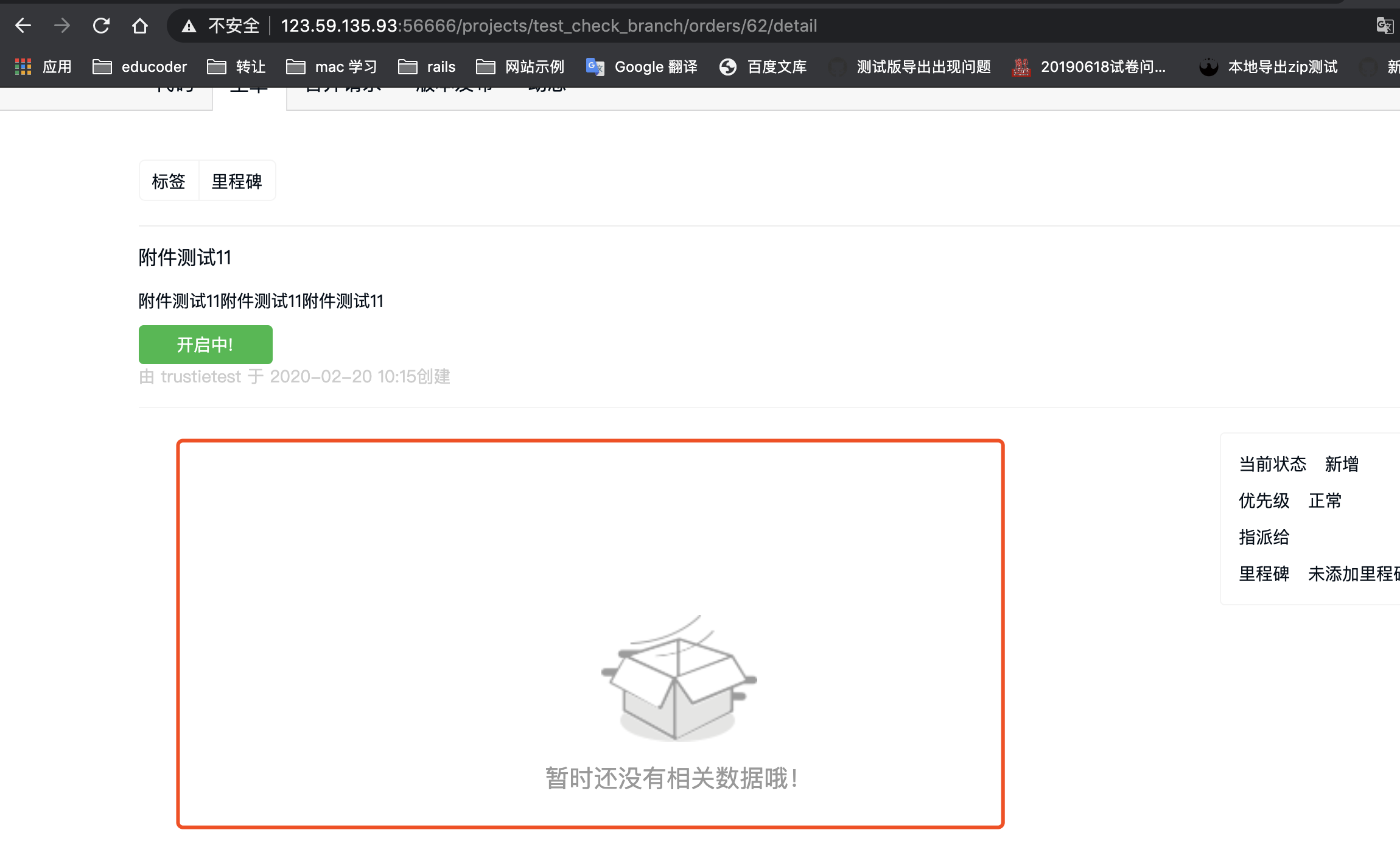The height and width of the screenshot is (855, 1400).
Task: Open the browser home page icon
Action: [140, 26]
